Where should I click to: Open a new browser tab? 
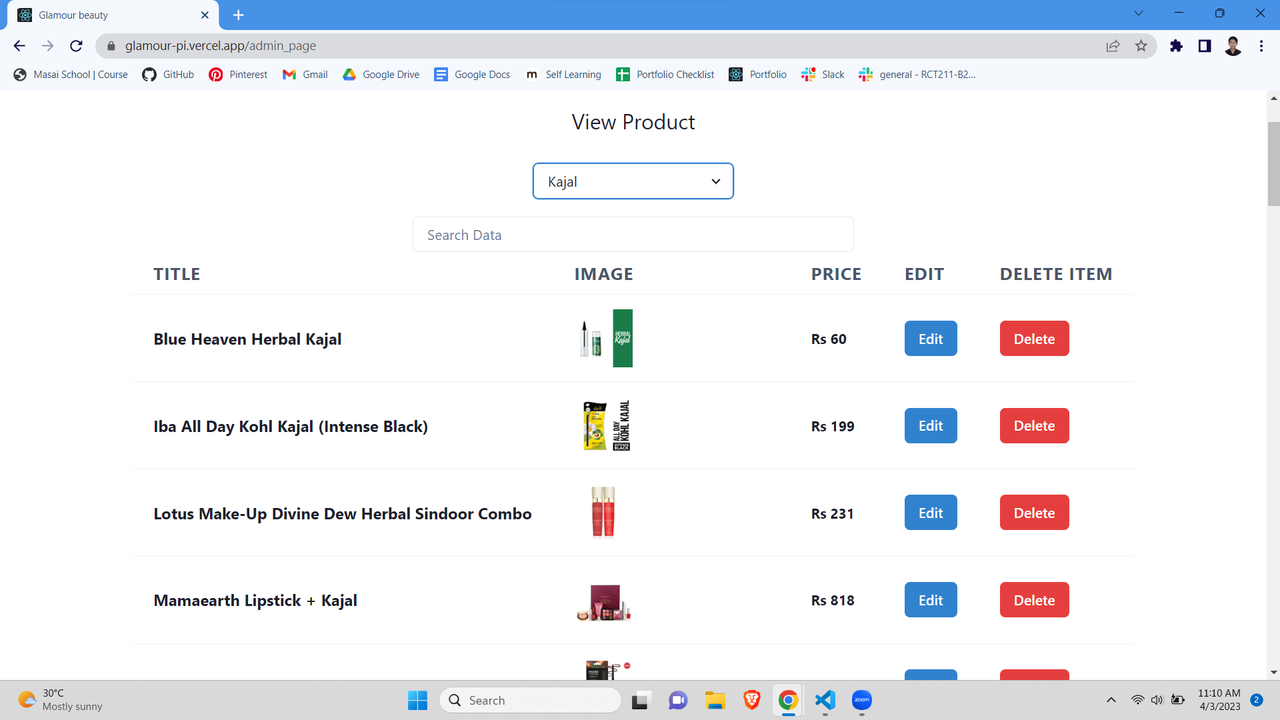(x=238, y=15)
